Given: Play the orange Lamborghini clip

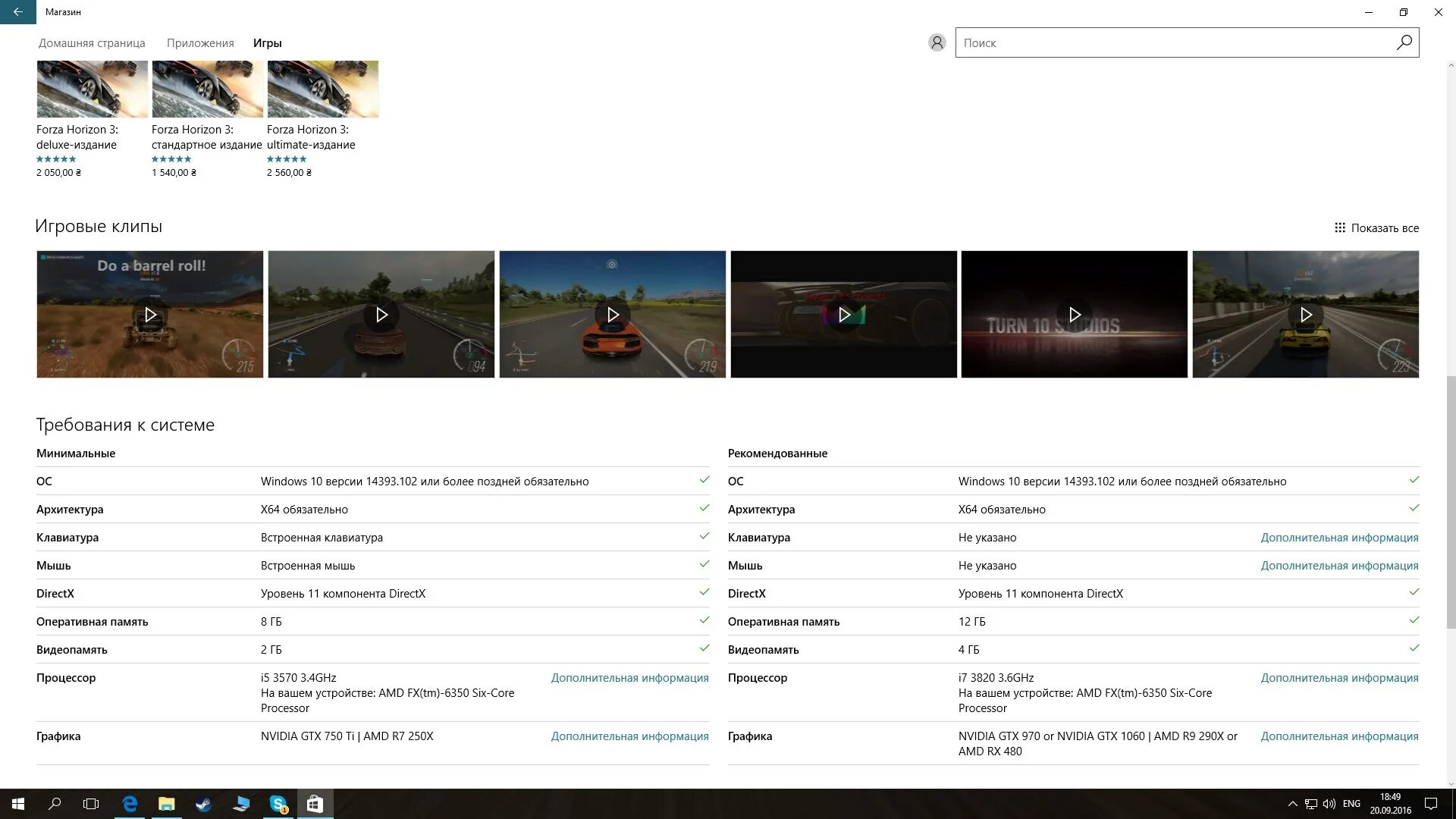Looking at the screenshot, I should point(613,315).
